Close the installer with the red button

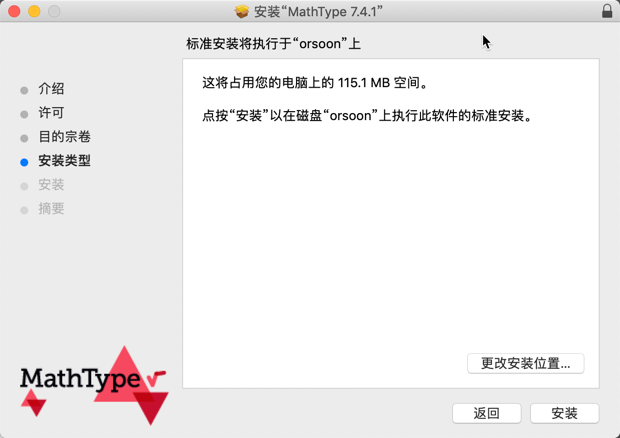coord(14,11)
